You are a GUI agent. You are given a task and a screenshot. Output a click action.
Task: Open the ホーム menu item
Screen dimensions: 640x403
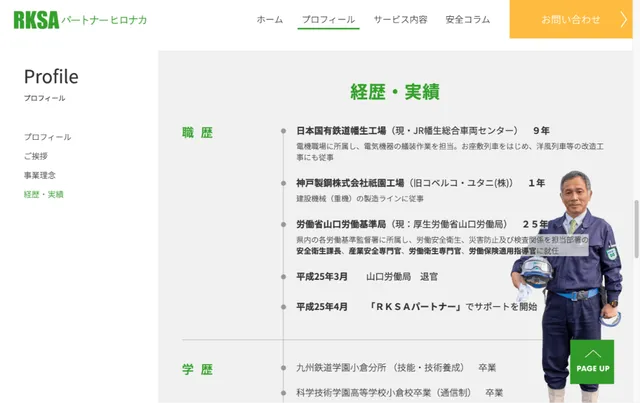[x=270, y=19]
